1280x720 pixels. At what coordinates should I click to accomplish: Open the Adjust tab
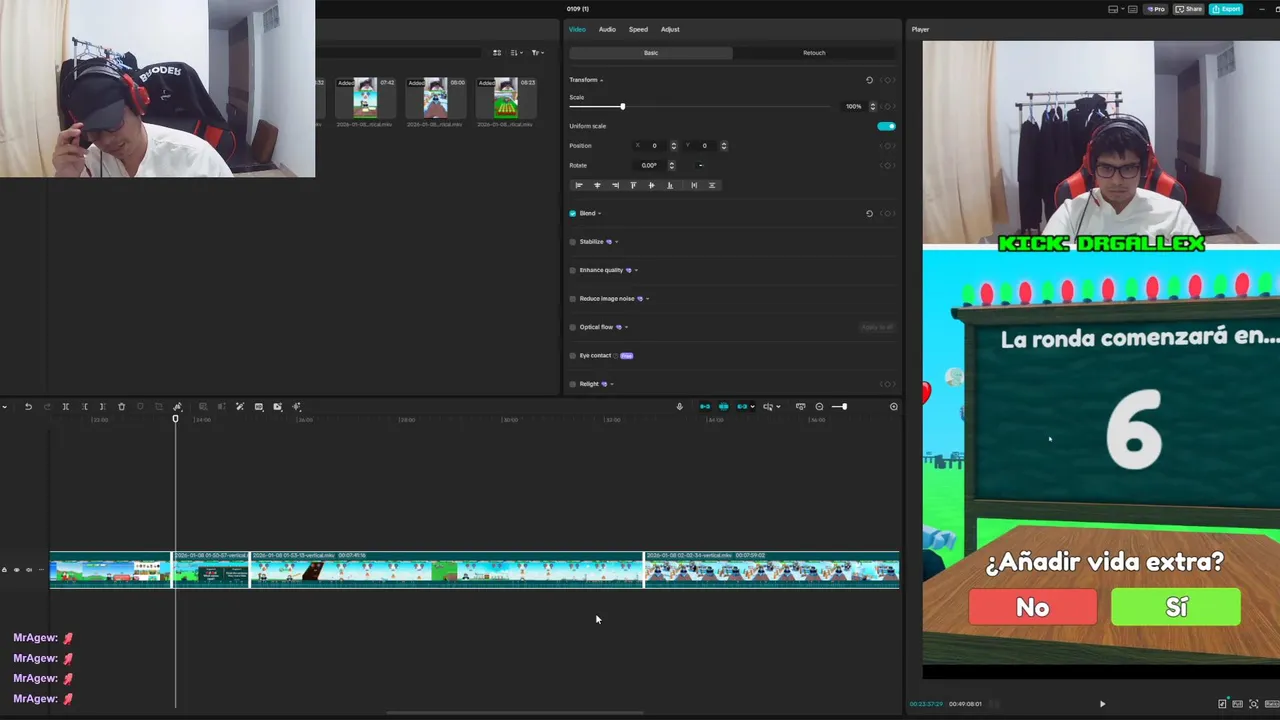[x=670, y=29]
